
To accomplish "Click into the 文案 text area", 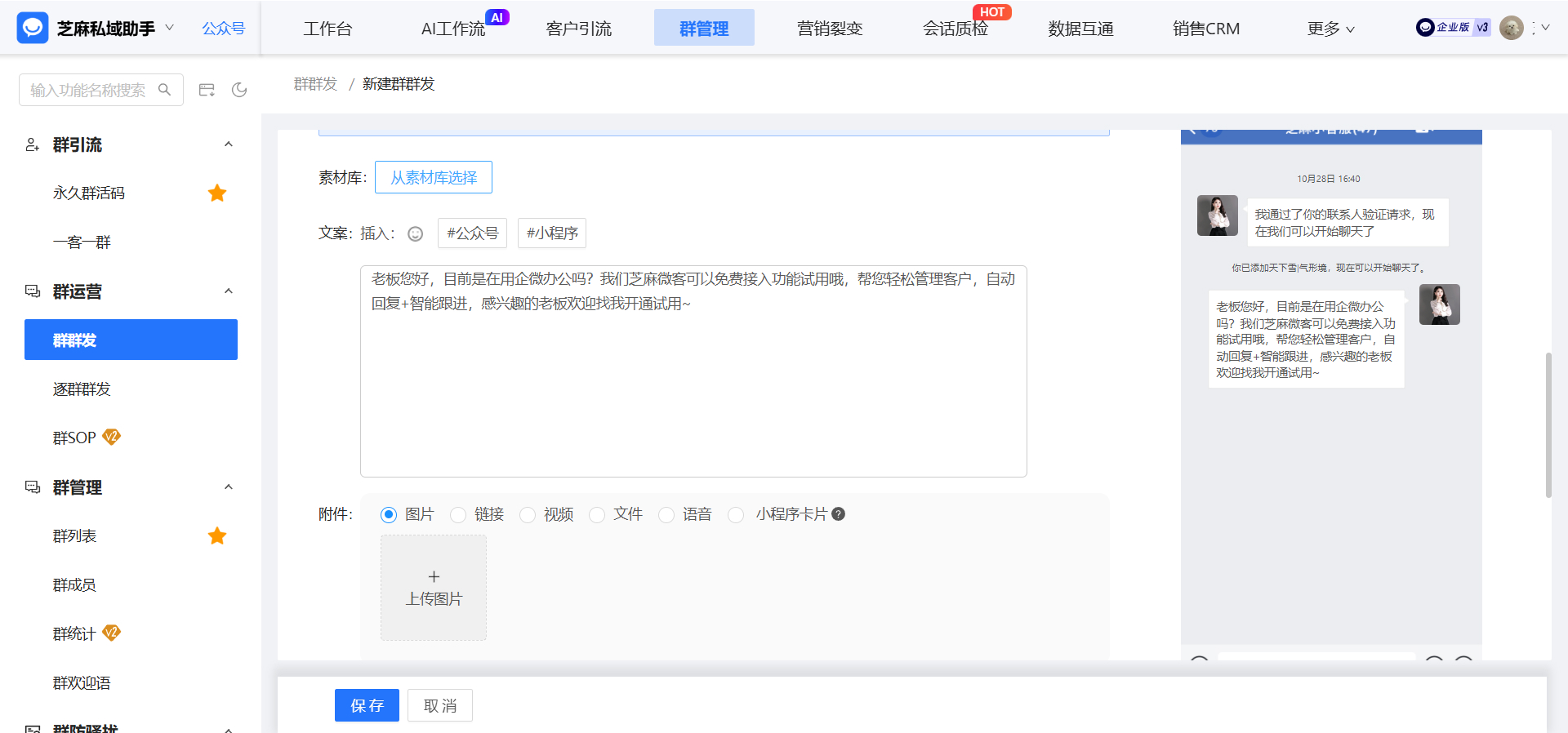I will click(x=693, y=371).
